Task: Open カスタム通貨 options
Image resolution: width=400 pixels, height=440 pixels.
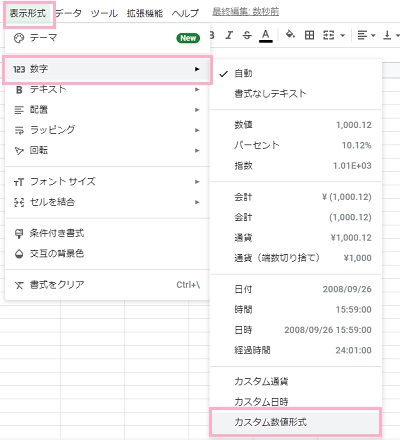Action: [296, 381]
